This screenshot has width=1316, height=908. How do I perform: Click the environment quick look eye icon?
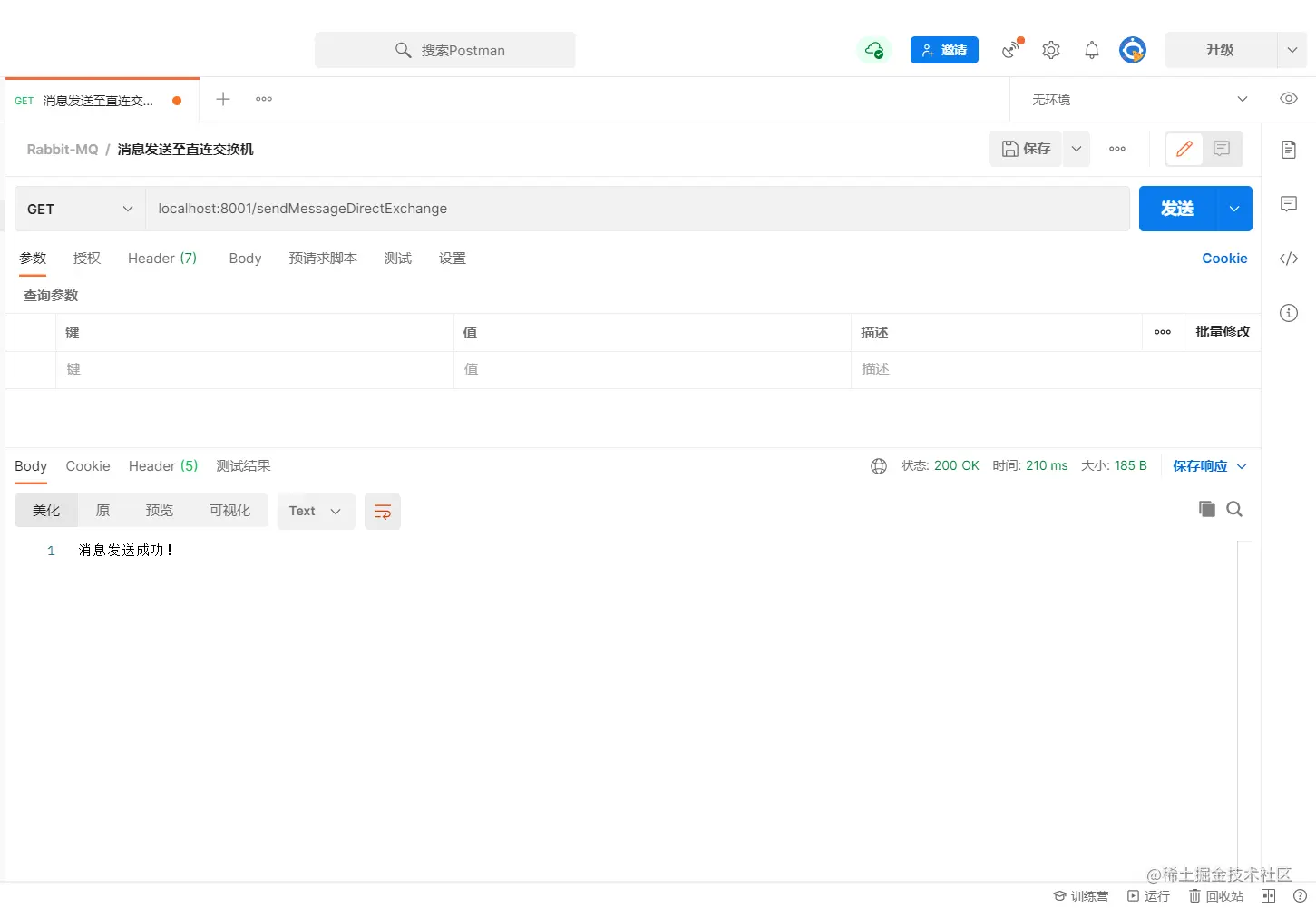click(x=1288, y=99)
